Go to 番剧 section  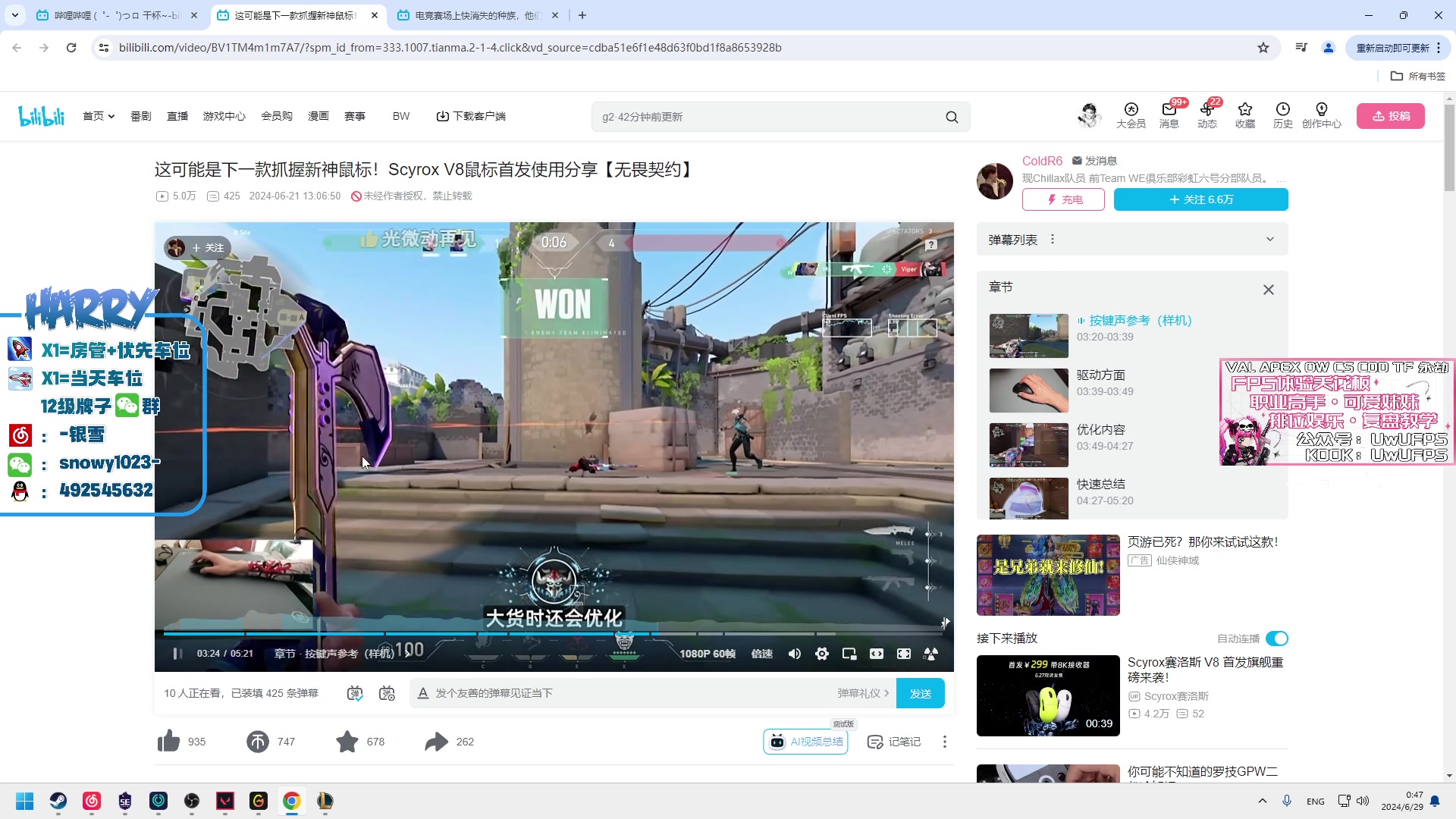coord(141,116)
